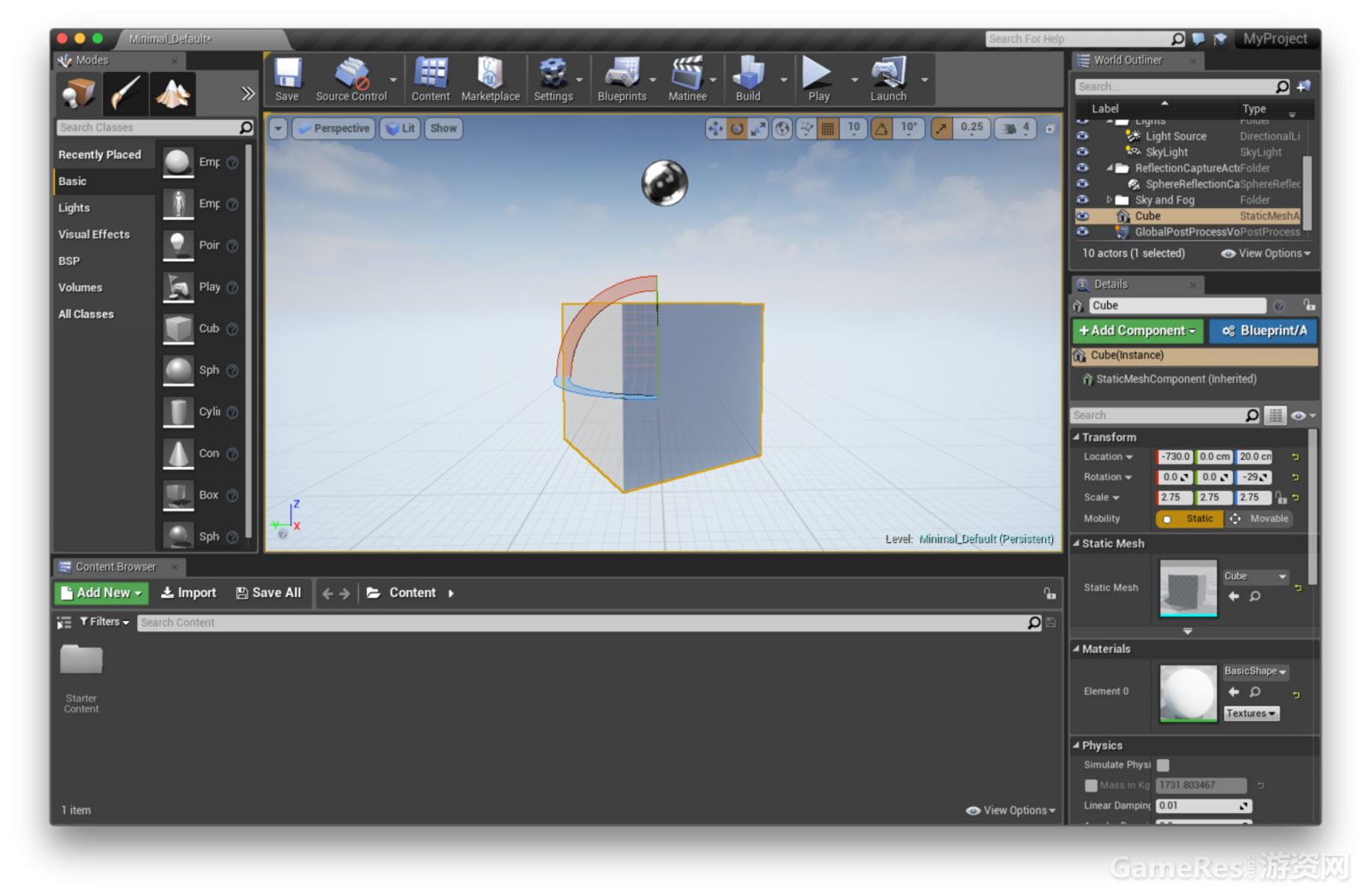This screenshot has width=1371, height=896.
Task: Open the Perspective view mode menu
Action: coord(333,128)
